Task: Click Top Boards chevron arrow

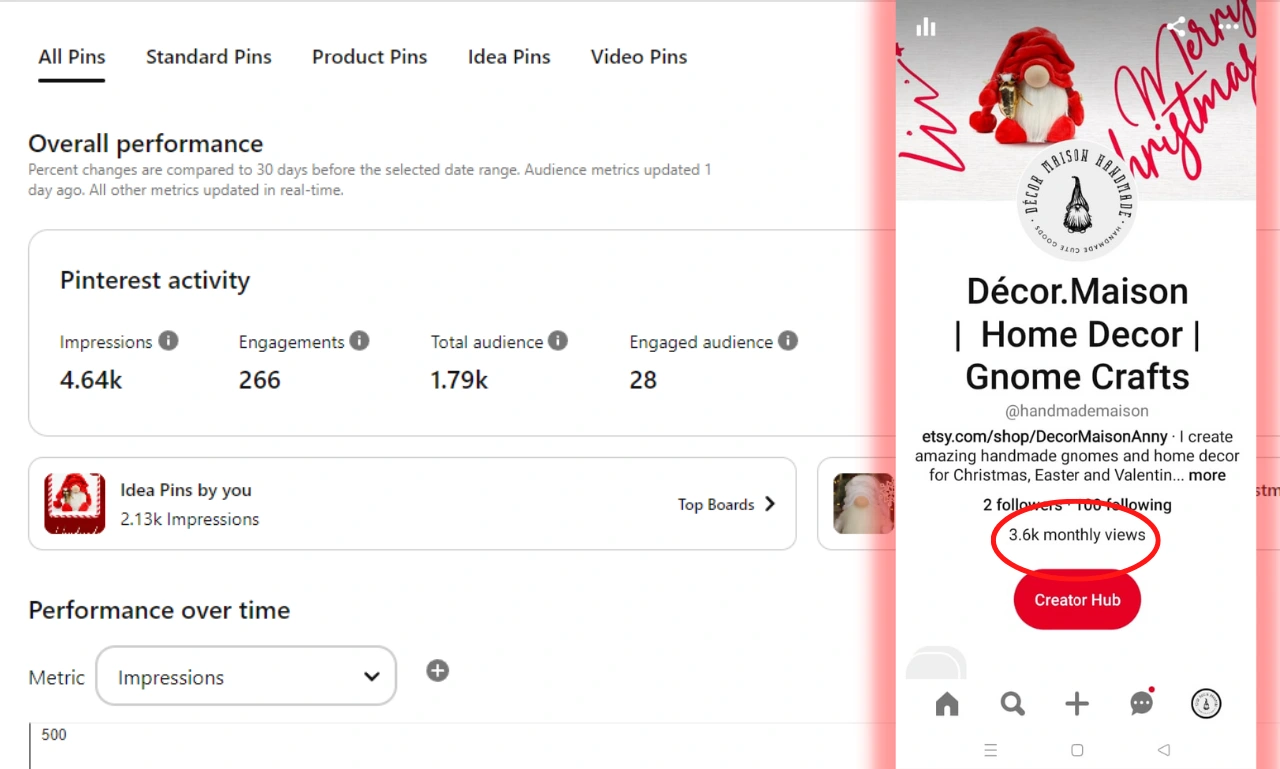Action: tap(770, 504)
